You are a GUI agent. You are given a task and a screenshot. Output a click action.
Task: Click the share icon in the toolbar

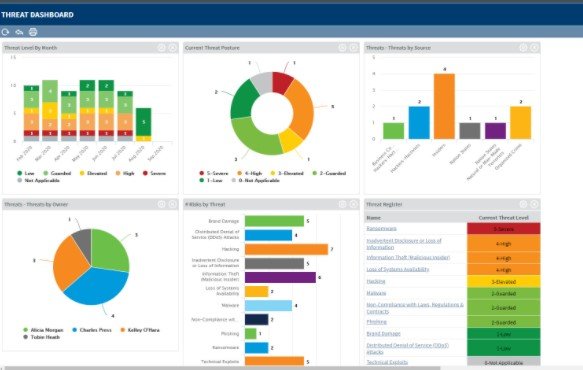point(19,32)
